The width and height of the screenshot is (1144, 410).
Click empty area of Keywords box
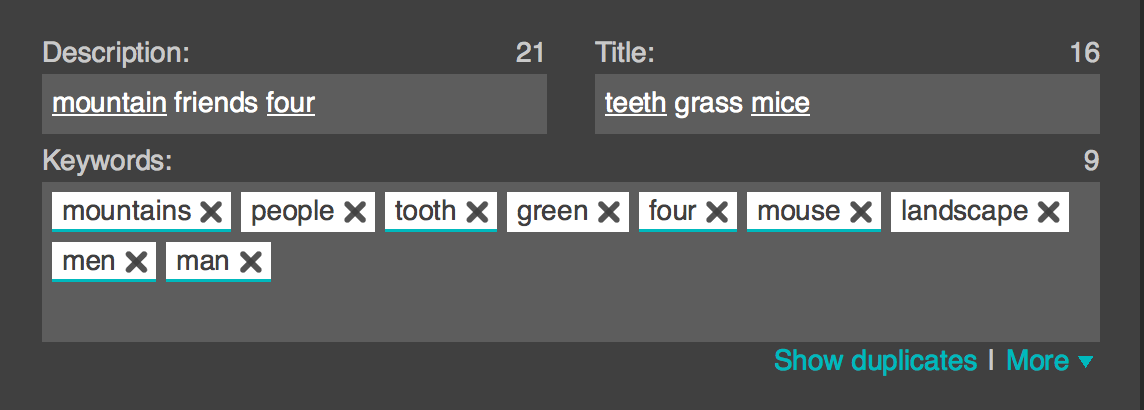(x=600, y=305)
